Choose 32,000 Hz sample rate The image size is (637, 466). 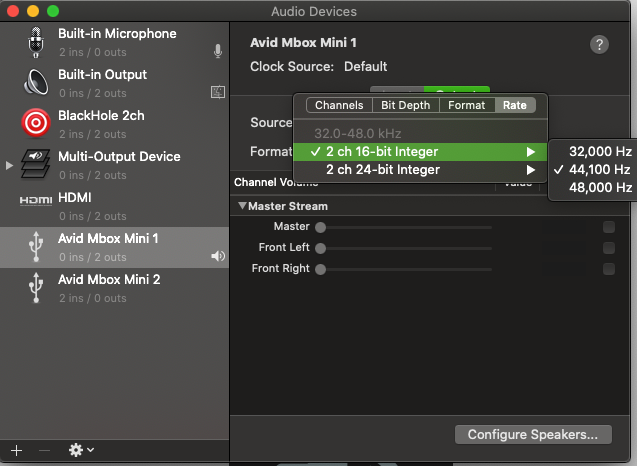(x=600, y=151)
